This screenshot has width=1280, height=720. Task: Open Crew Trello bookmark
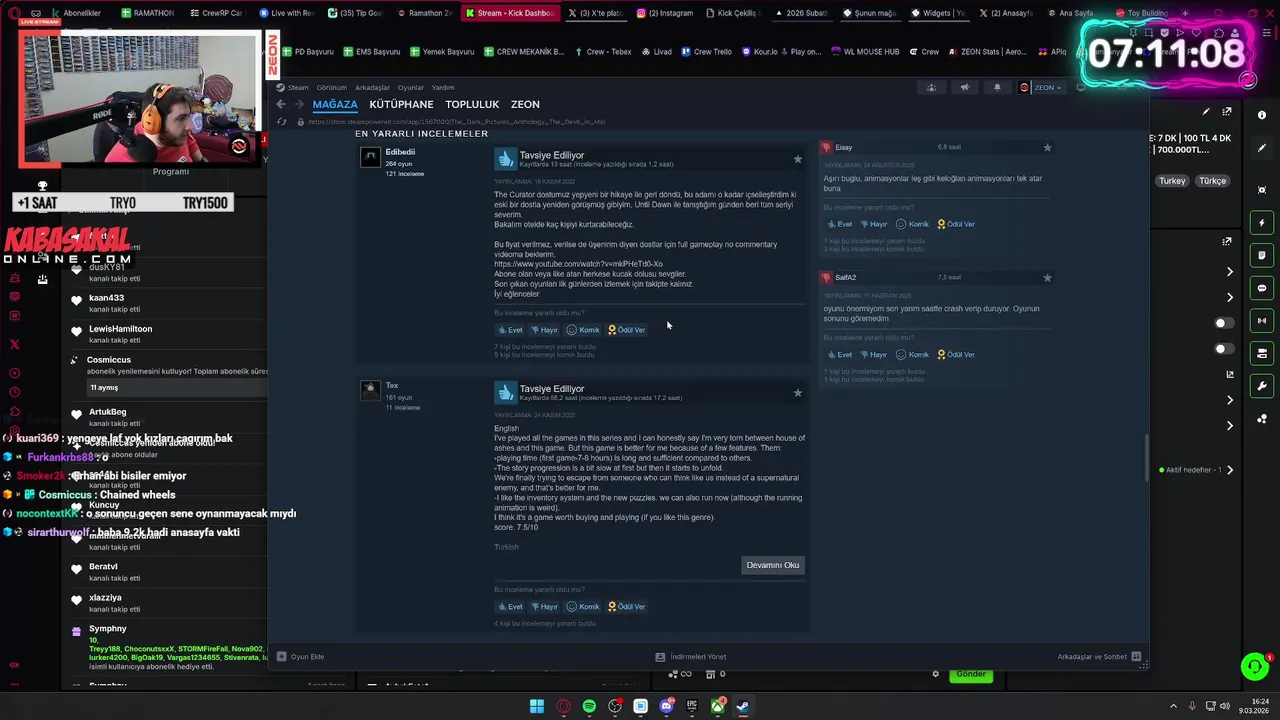[x=705, y=52]
